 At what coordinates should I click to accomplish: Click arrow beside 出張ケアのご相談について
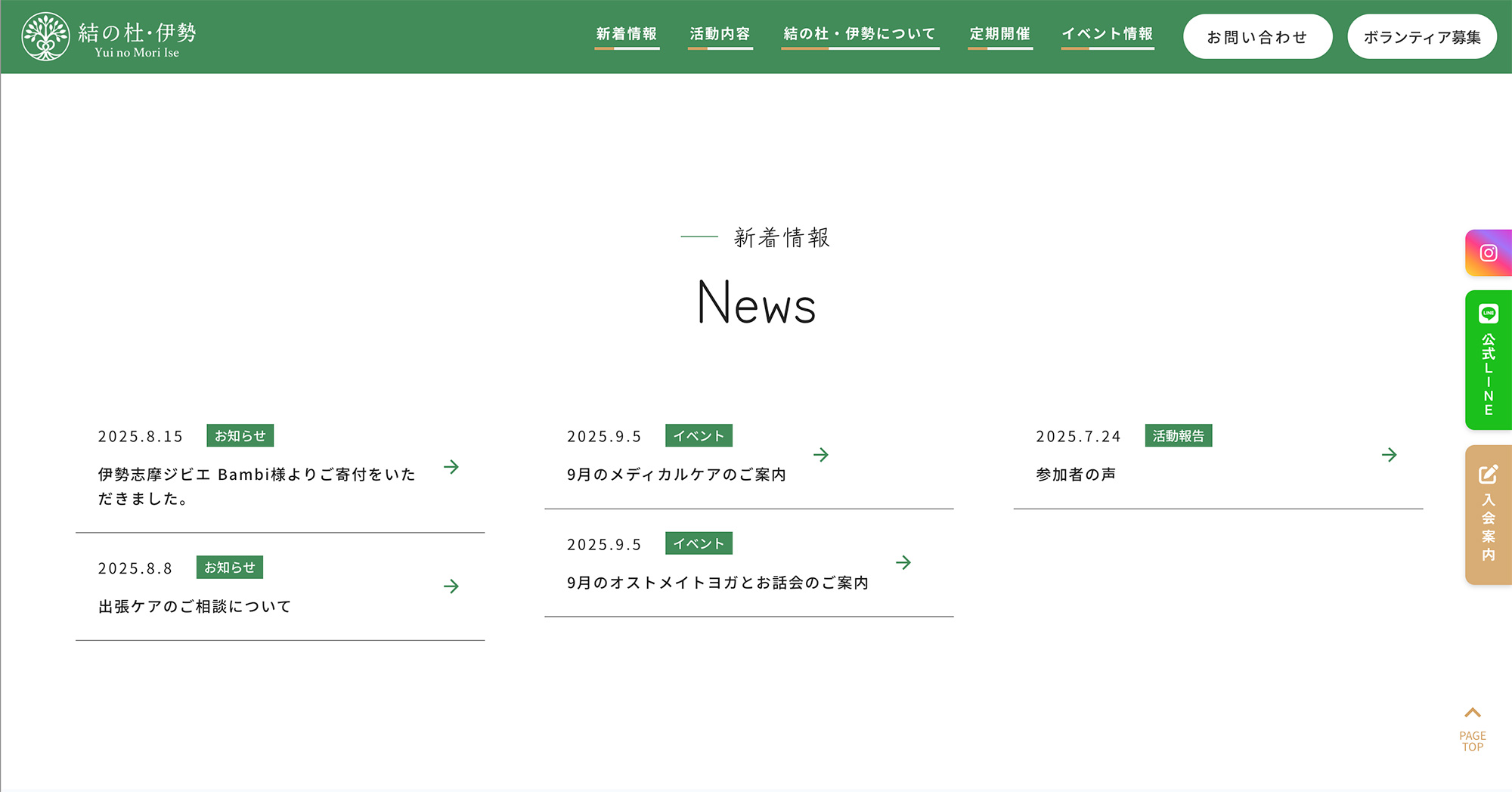click(451, 586)
